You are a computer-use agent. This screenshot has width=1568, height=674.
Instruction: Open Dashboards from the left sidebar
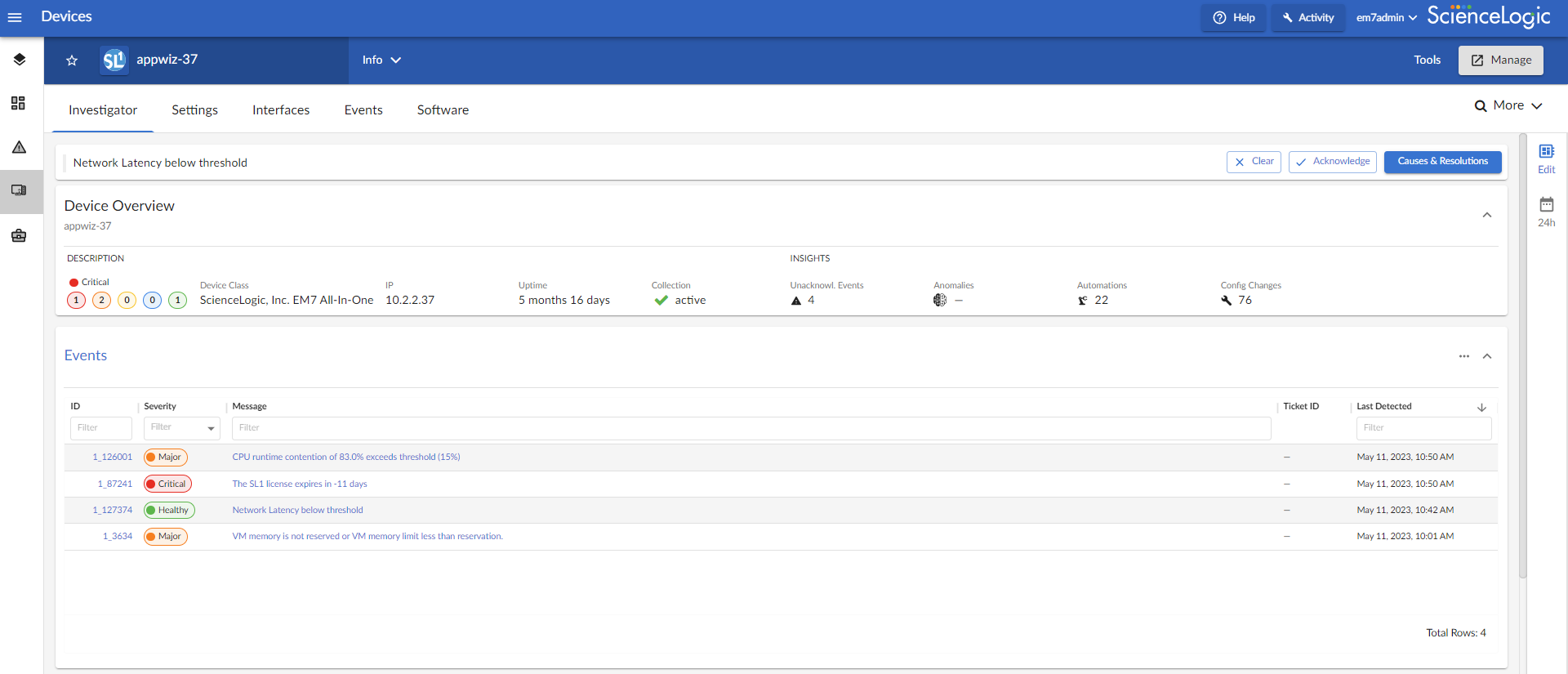(x=19, y=103)
